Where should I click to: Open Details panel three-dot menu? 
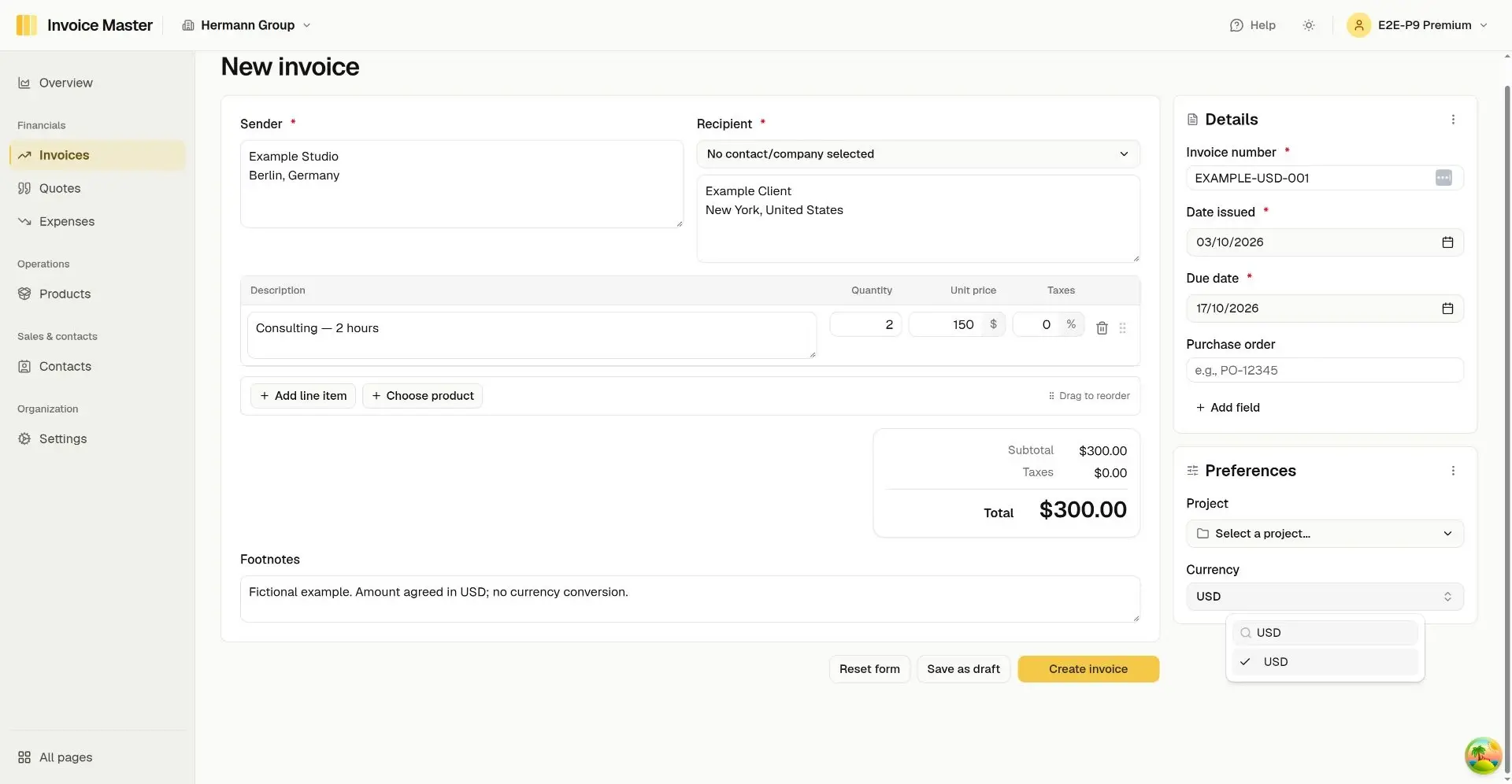pyautogui.click(x=1453, y=120)
